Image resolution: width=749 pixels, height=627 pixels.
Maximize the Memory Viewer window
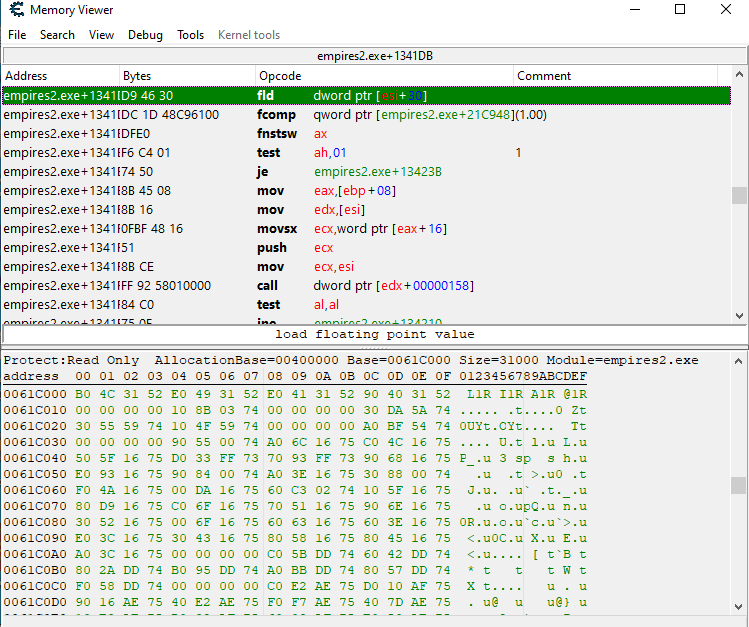pos(680,10)
